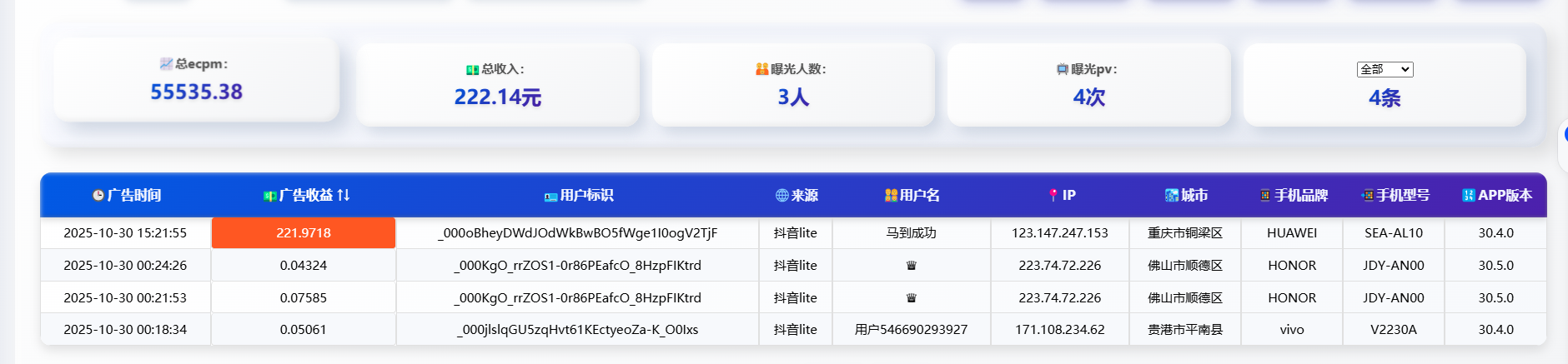Open the 全部 filter dropdown
Viewport: 1568px width, 364px height.
pos(1385,70)
